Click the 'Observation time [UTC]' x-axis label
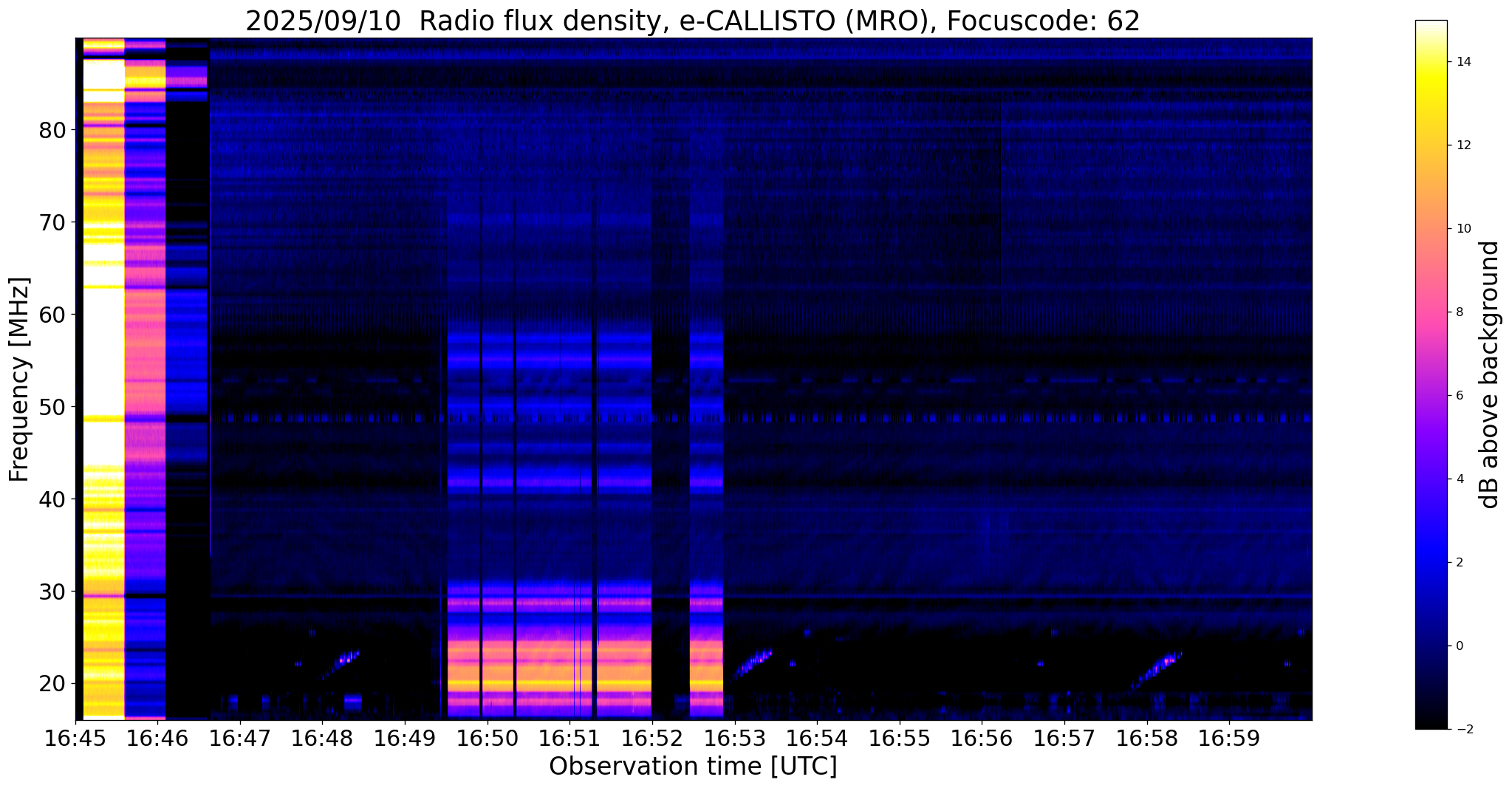This screenshot has width=1512, height=788. point(693,767)
